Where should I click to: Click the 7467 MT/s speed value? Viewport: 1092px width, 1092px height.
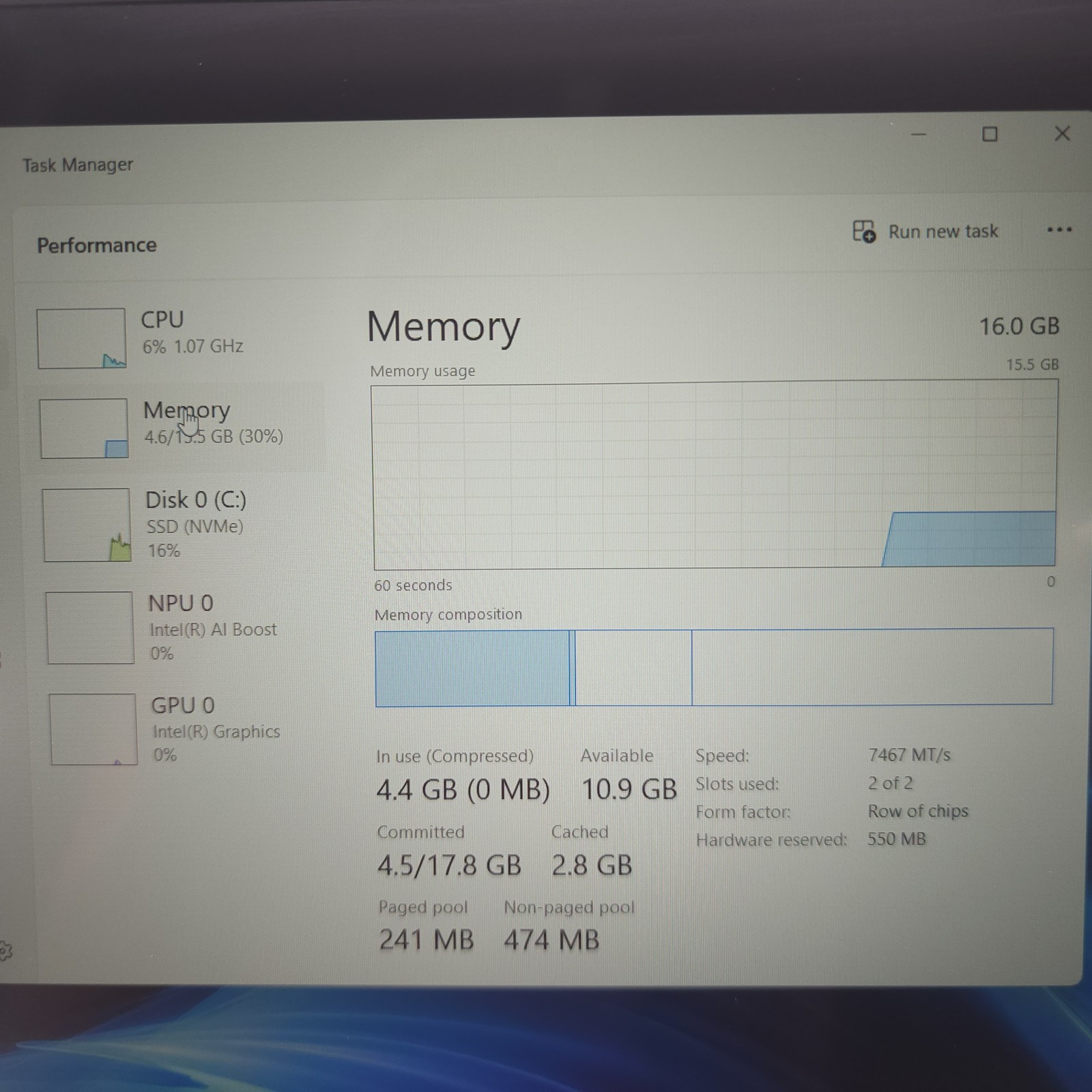click(909, 755)
